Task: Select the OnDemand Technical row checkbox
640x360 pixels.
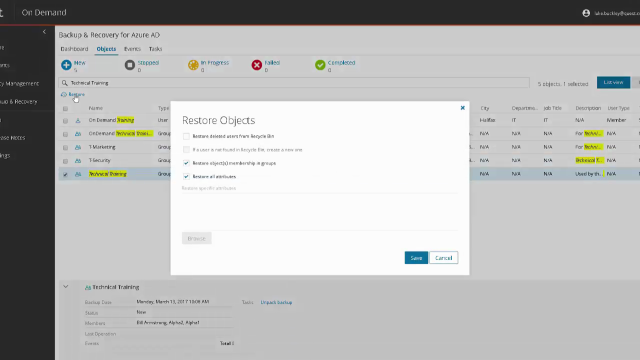Action: (x=65, y=134)
